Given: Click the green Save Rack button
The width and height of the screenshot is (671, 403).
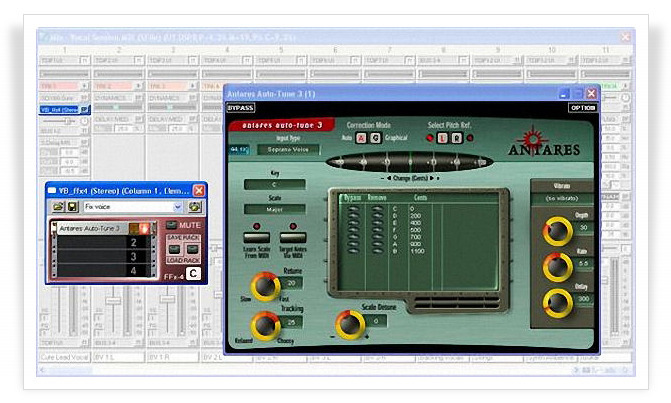Looking at the screenshot, I should click(x=174, y=249).
